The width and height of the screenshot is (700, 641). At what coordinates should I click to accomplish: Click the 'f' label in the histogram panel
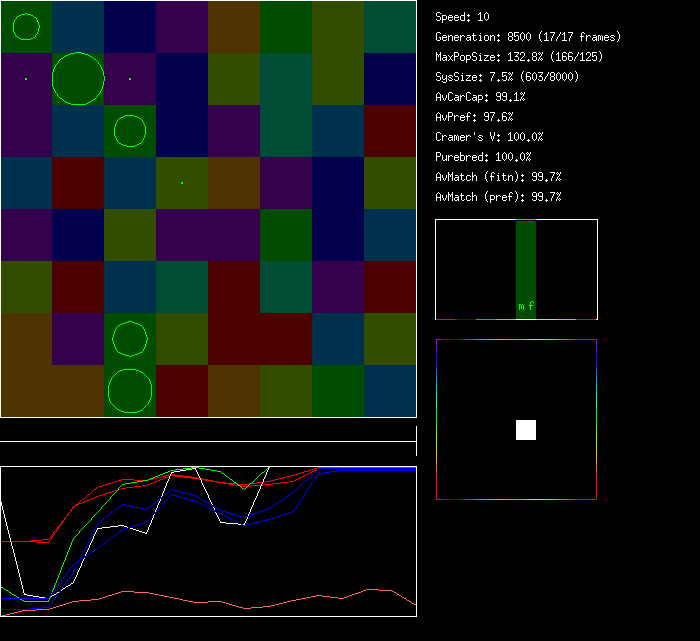tap(531, 307)
